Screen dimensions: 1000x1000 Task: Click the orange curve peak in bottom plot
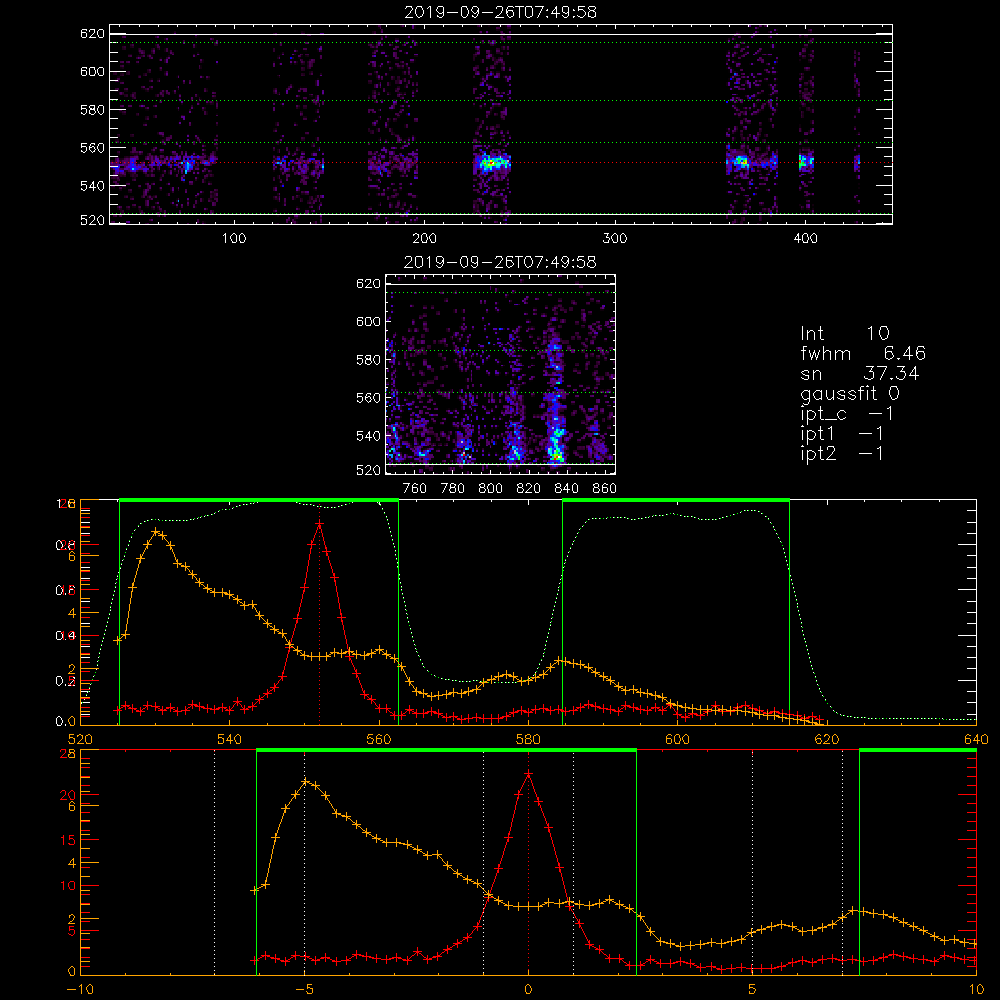pyautogui.click(x=306, y=781)
